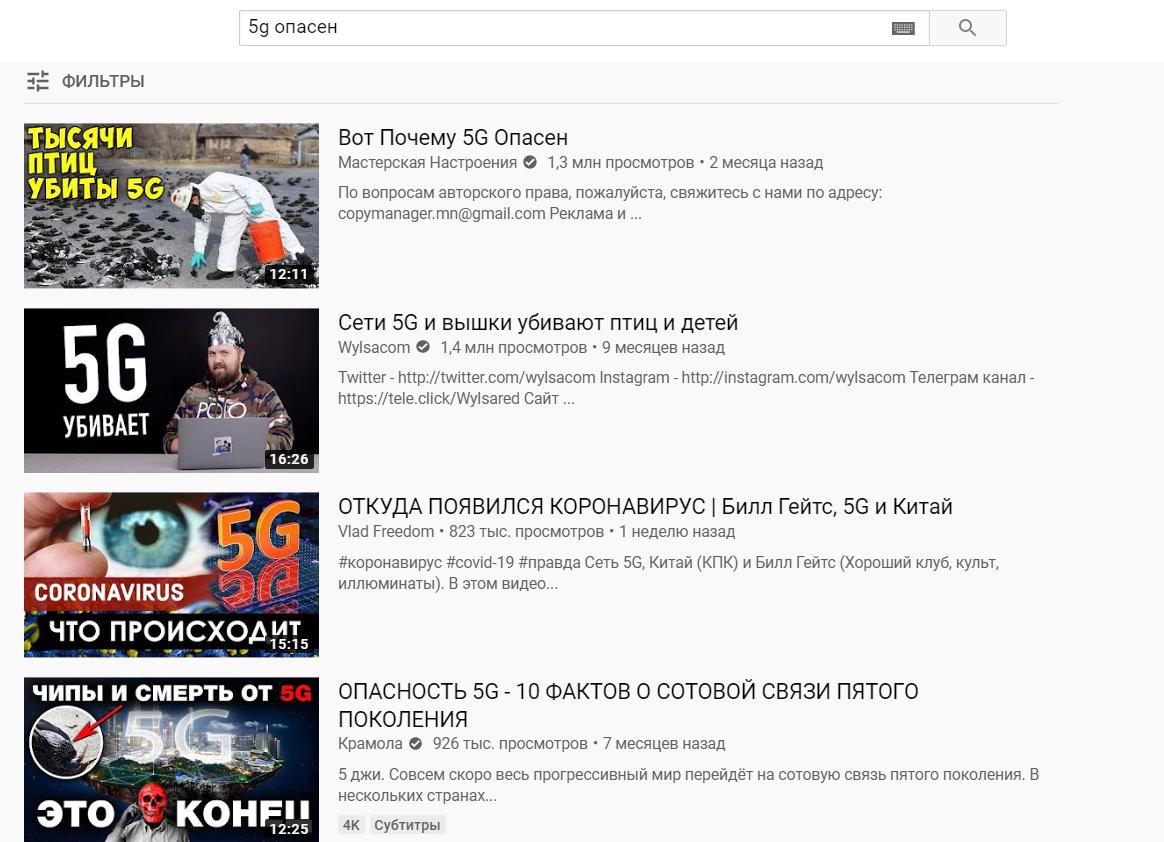Click the 4K badge

[351, 825]
